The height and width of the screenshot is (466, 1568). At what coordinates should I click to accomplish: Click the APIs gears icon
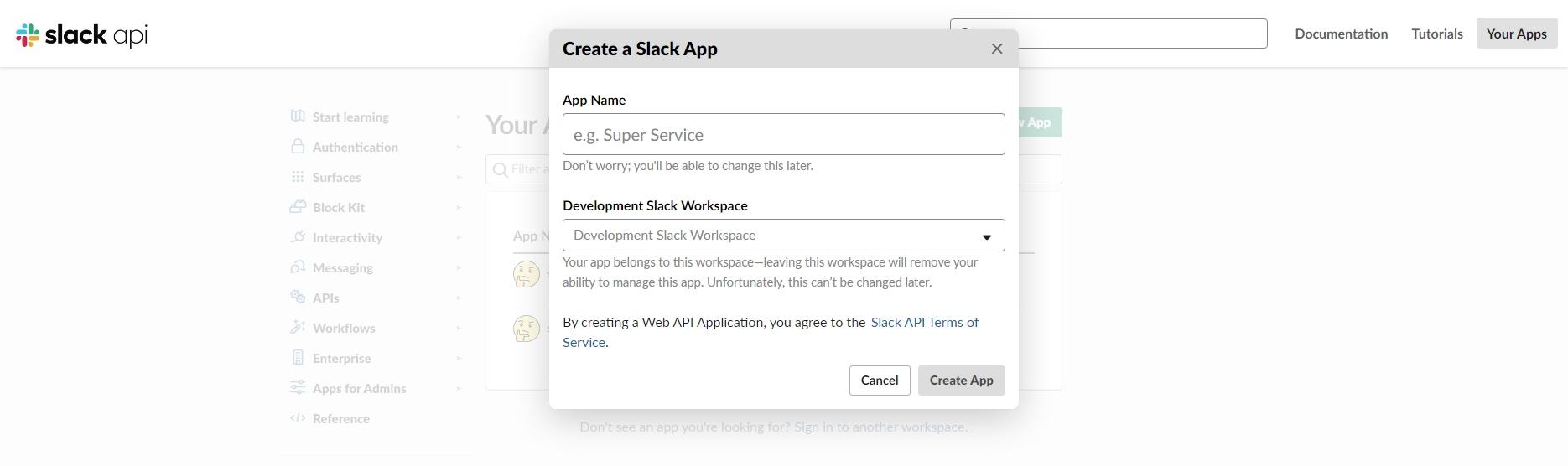[x=298, y=298]
